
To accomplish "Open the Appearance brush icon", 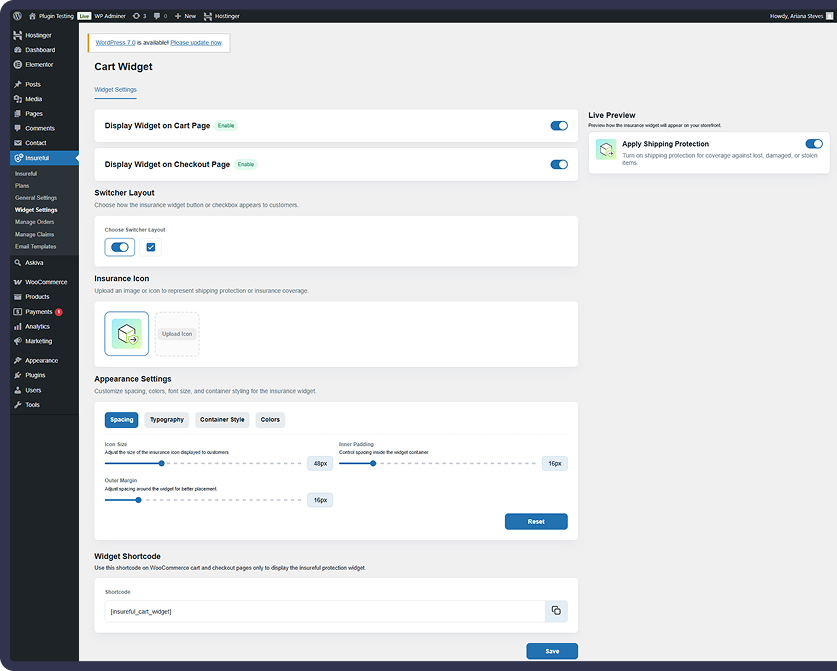I will 18,360.
